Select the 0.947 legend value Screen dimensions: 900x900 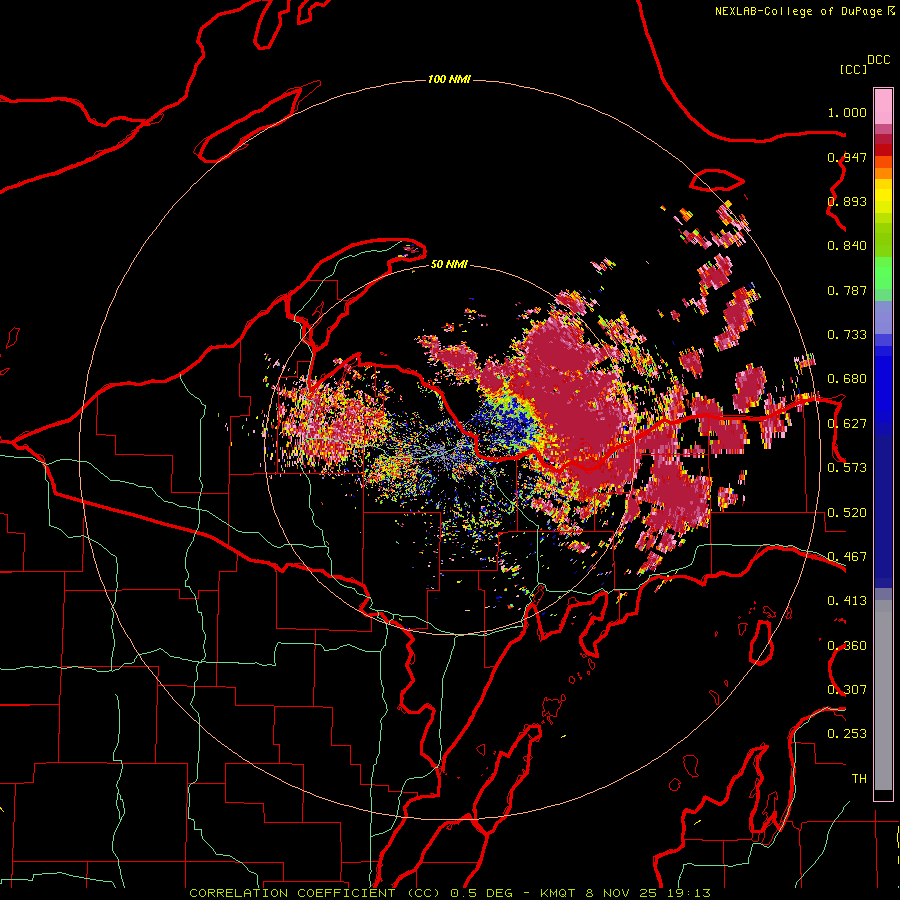tap(847, 157)
